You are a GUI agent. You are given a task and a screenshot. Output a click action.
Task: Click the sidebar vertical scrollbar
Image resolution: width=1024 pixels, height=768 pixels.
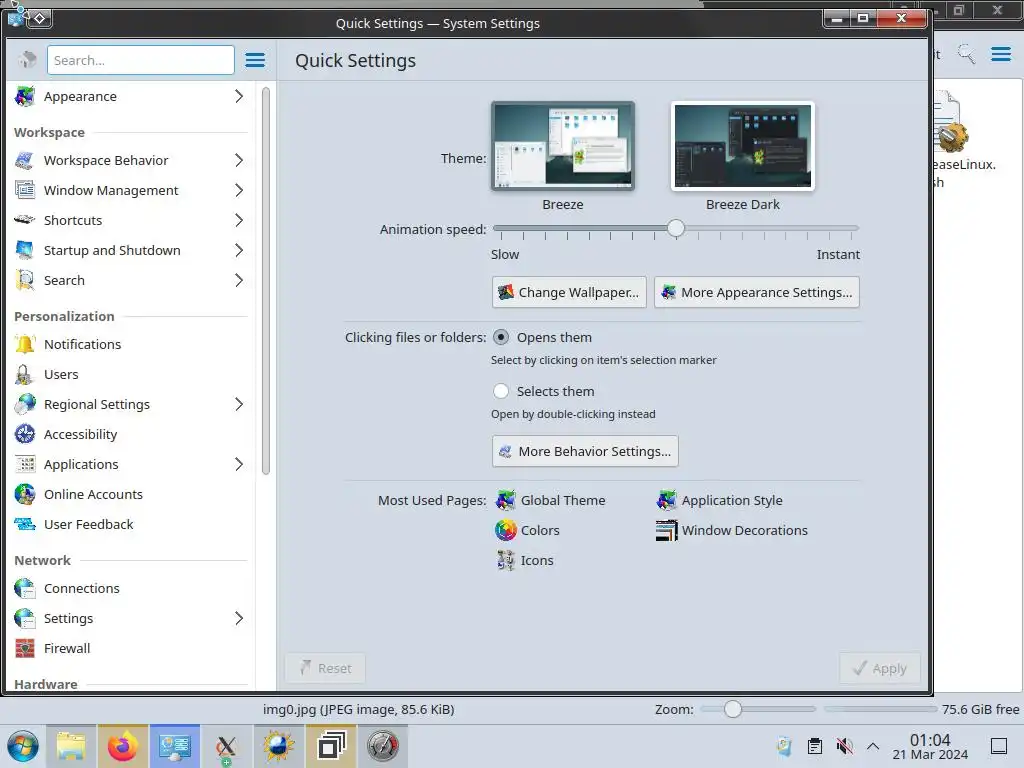tap(266, 281)
